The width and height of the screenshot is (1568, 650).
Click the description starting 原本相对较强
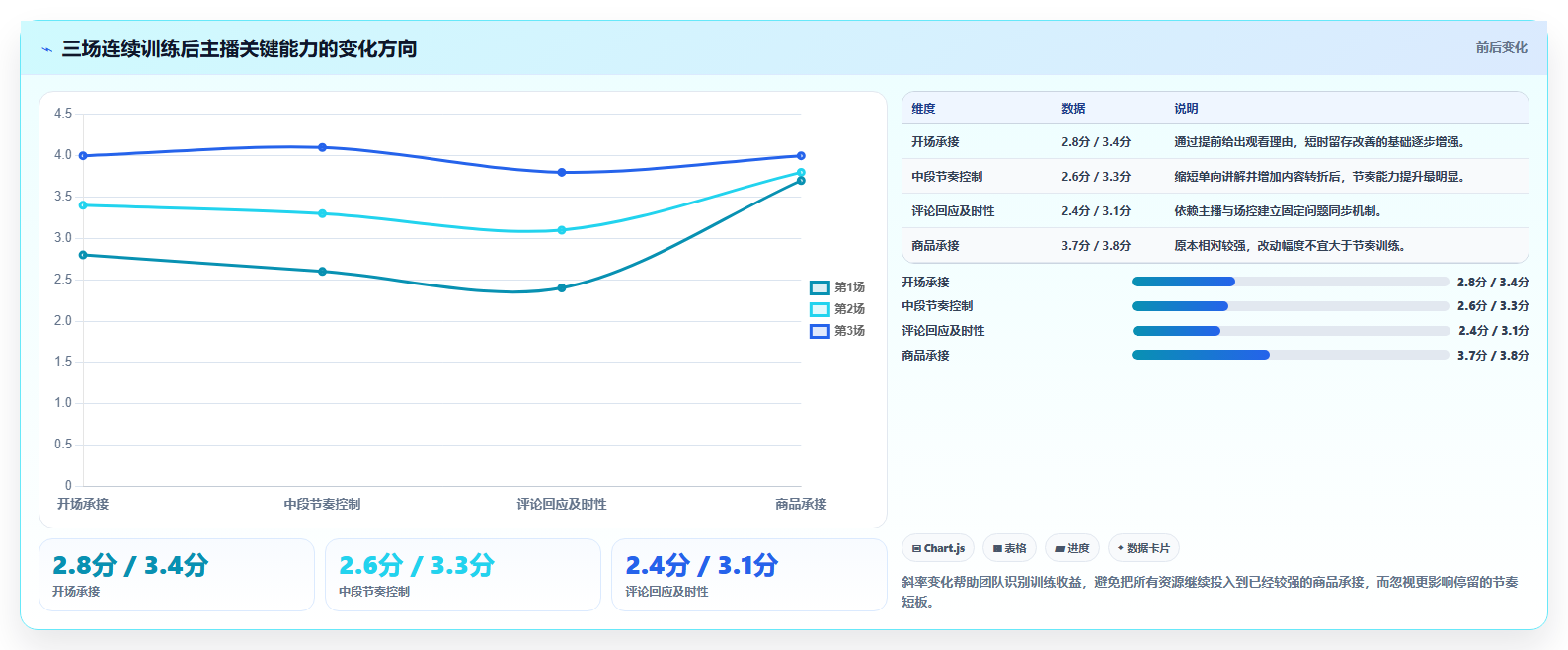pyautogui.click(x=1292, y=246)
